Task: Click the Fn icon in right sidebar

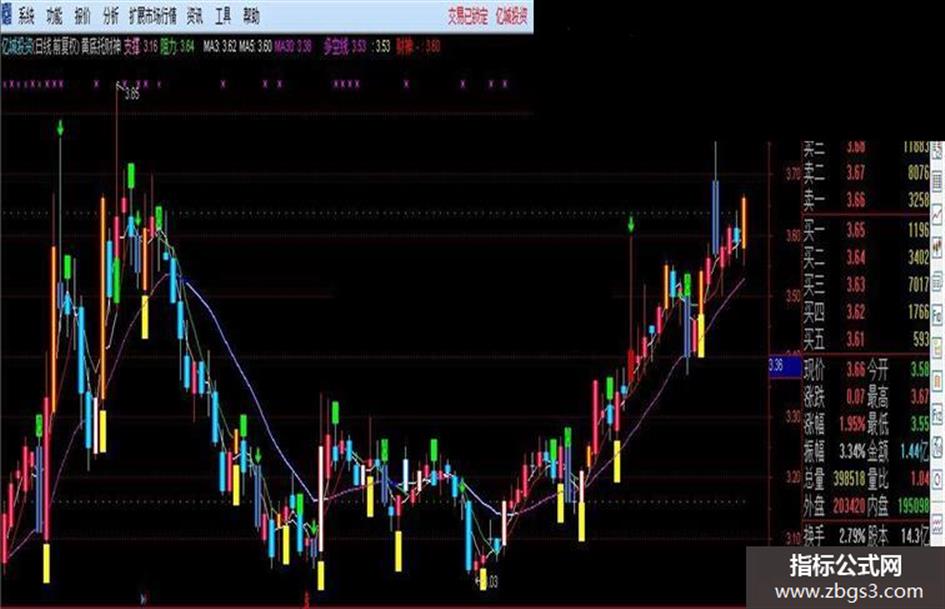Action: tap(937, 415)
